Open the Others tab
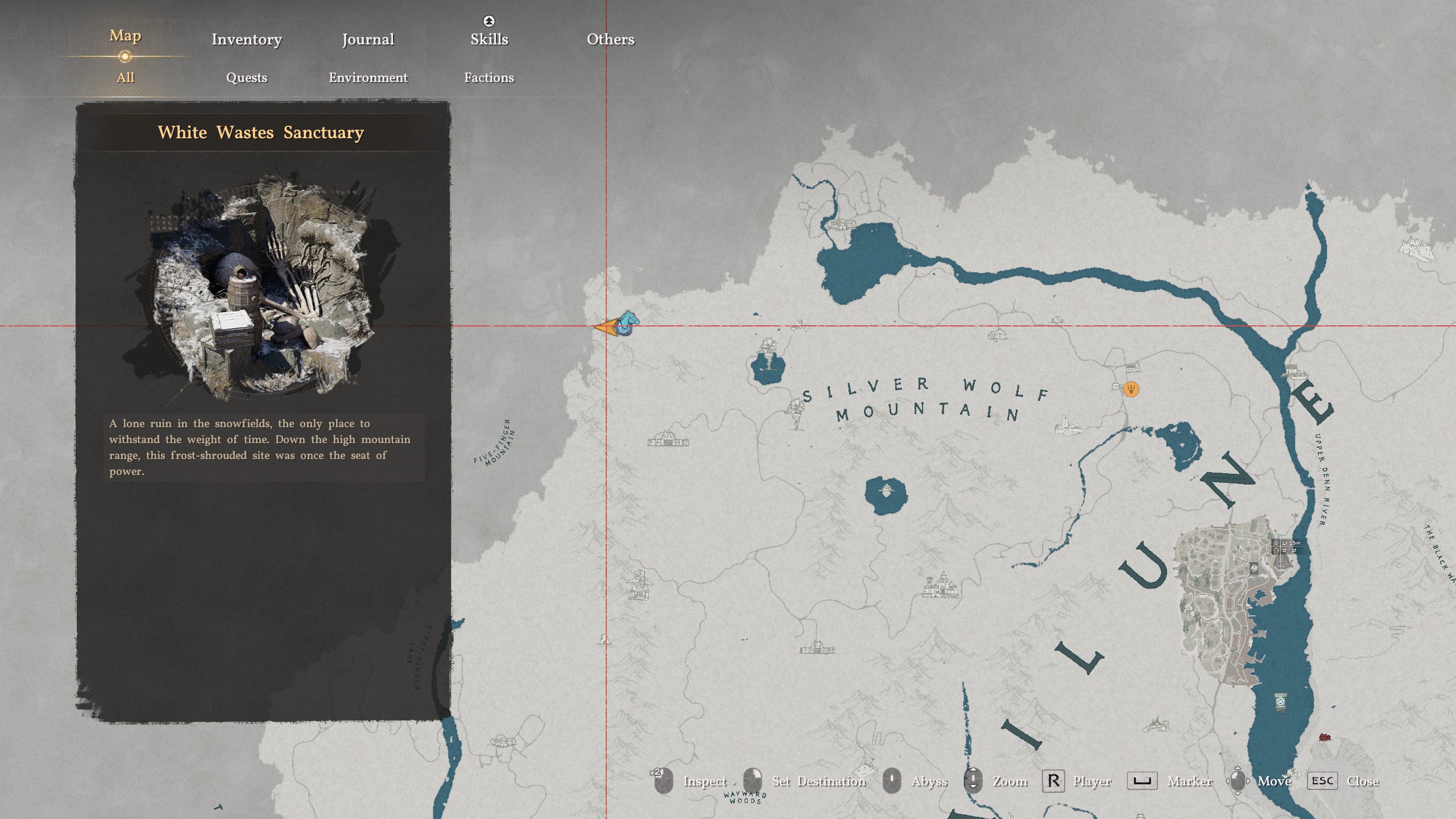This screenshot has height=819, width=1456. (610, 39)
